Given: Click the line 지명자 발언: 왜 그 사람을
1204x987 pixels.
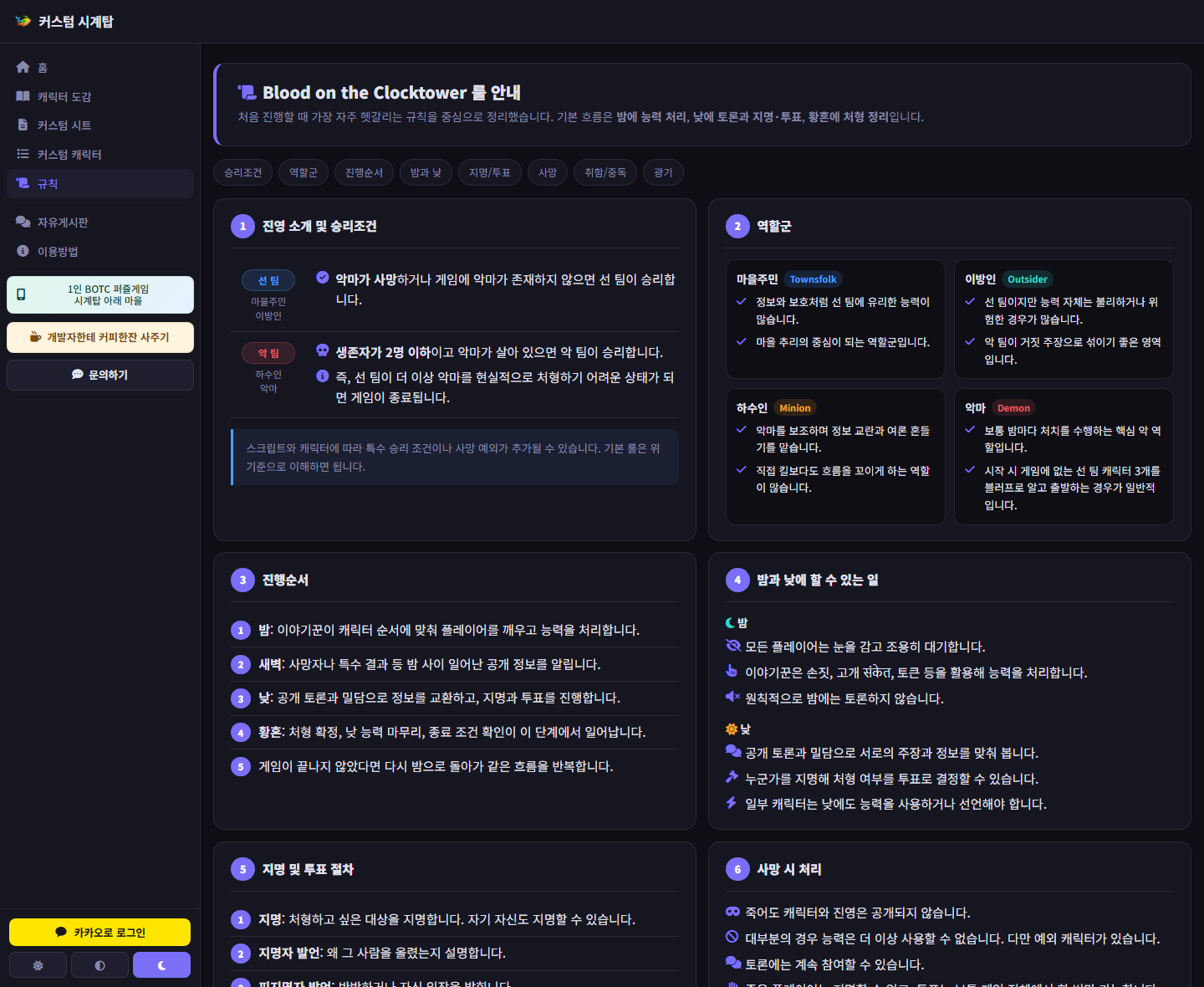Looking at the screenshot, I should tap(455, 953).
